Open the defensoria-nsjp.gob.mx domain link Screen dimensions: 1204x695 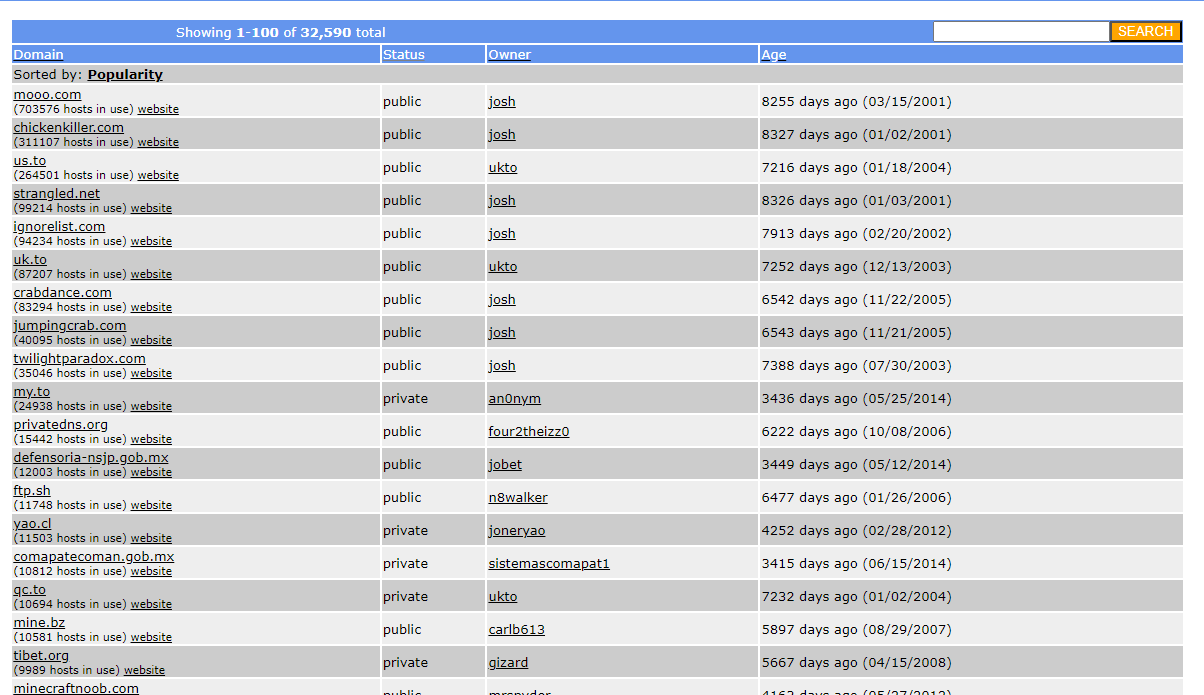(91, 458)
